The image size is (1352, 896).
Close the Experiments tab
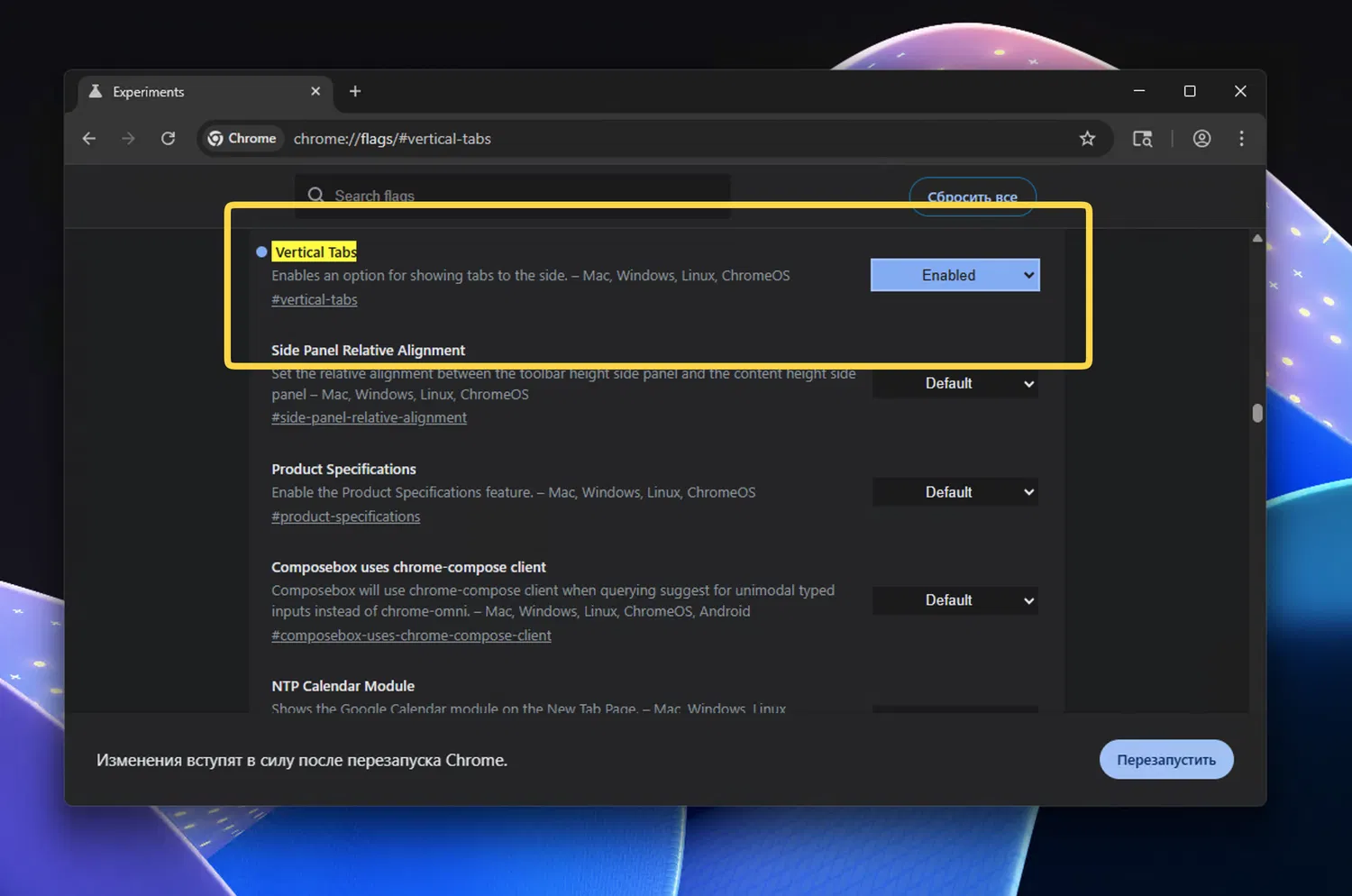tap(315, 91)
